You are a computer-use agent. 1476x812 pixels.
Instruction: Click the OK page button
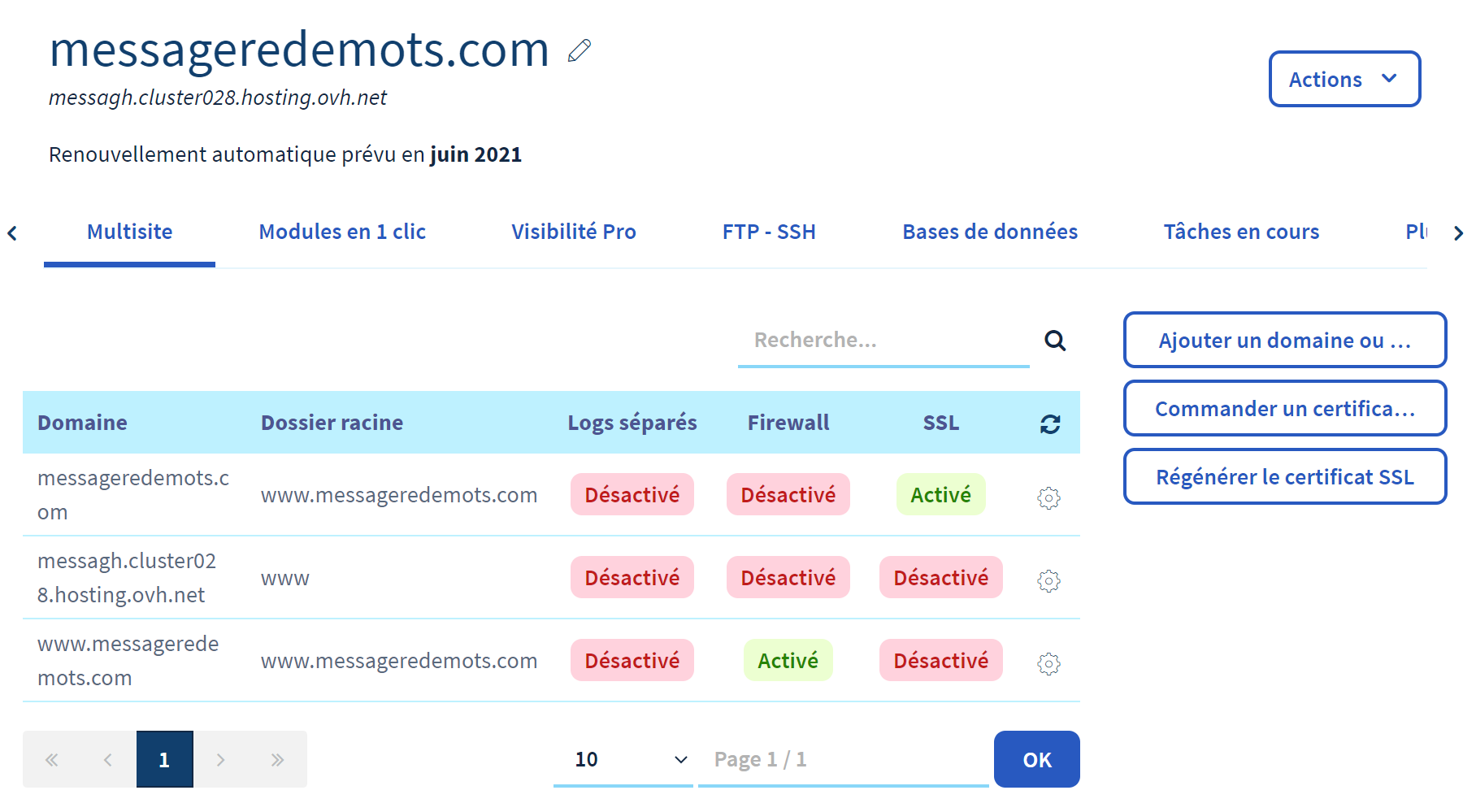tap(1036, 760)
